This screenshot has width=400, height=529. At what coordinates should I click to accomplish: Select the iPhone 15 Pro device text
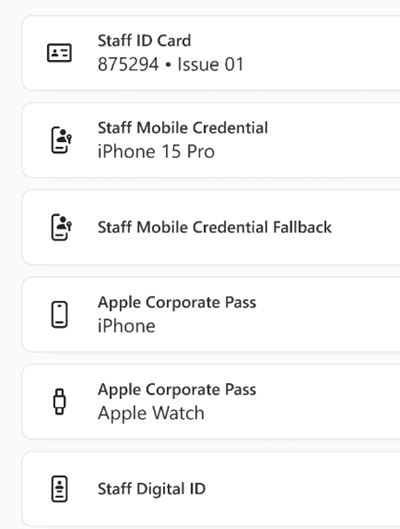pos(156,151)
